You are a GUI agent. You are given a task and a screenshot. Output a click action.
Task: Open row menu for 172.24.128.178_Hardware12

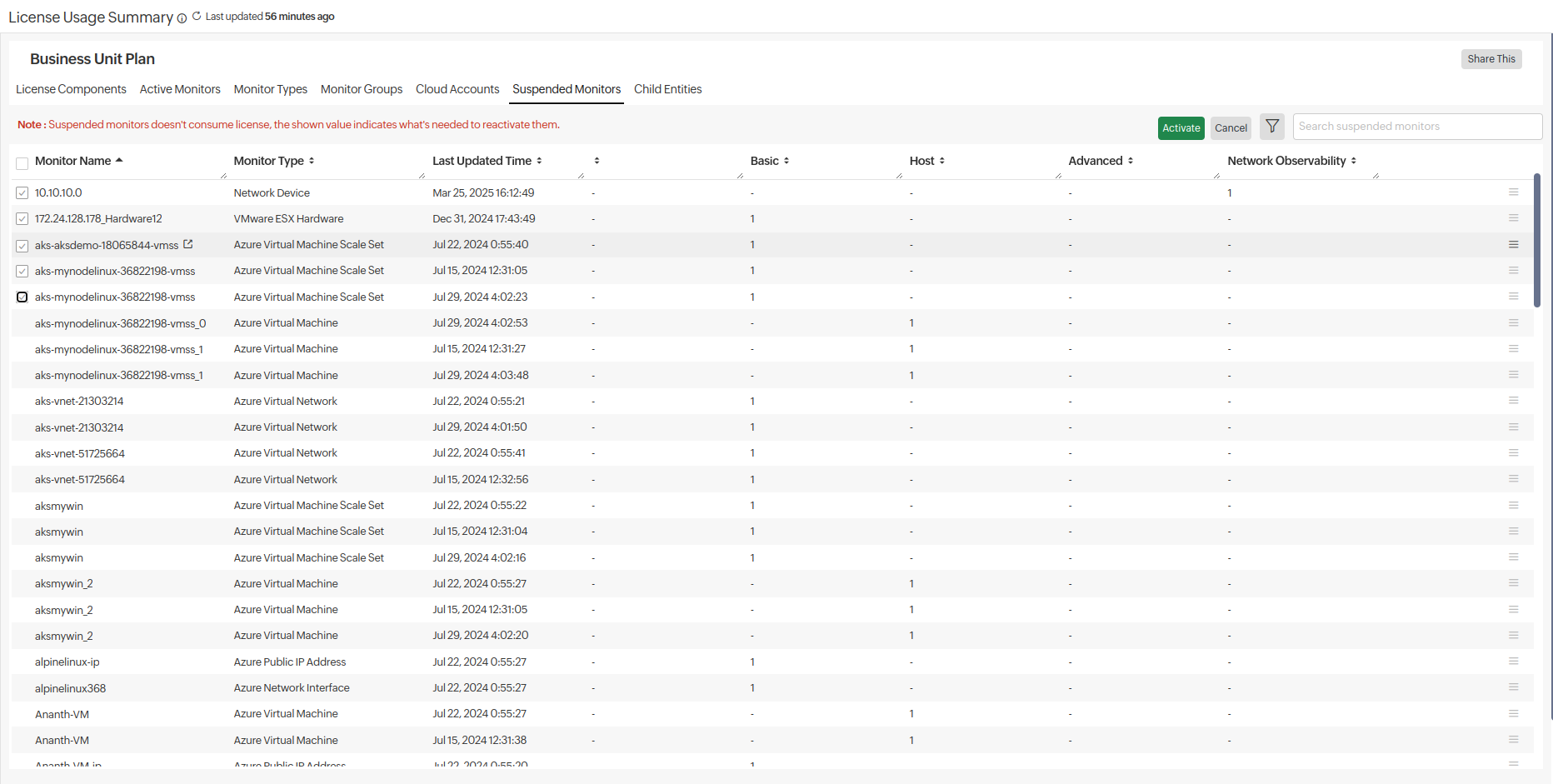pyautogui.click(x=1513, y=218)
